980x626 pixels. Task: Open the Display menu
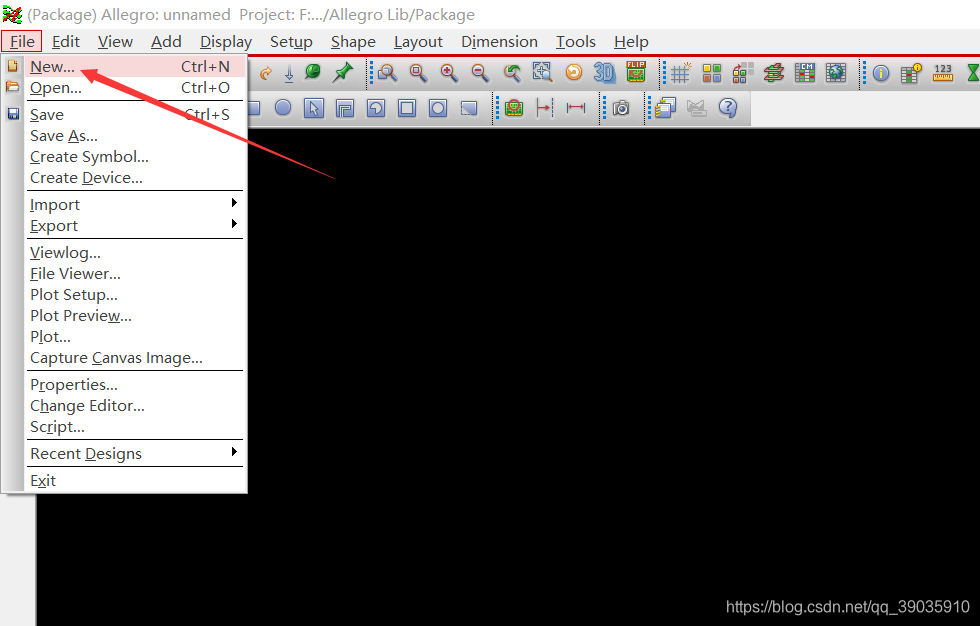(226, 42)
